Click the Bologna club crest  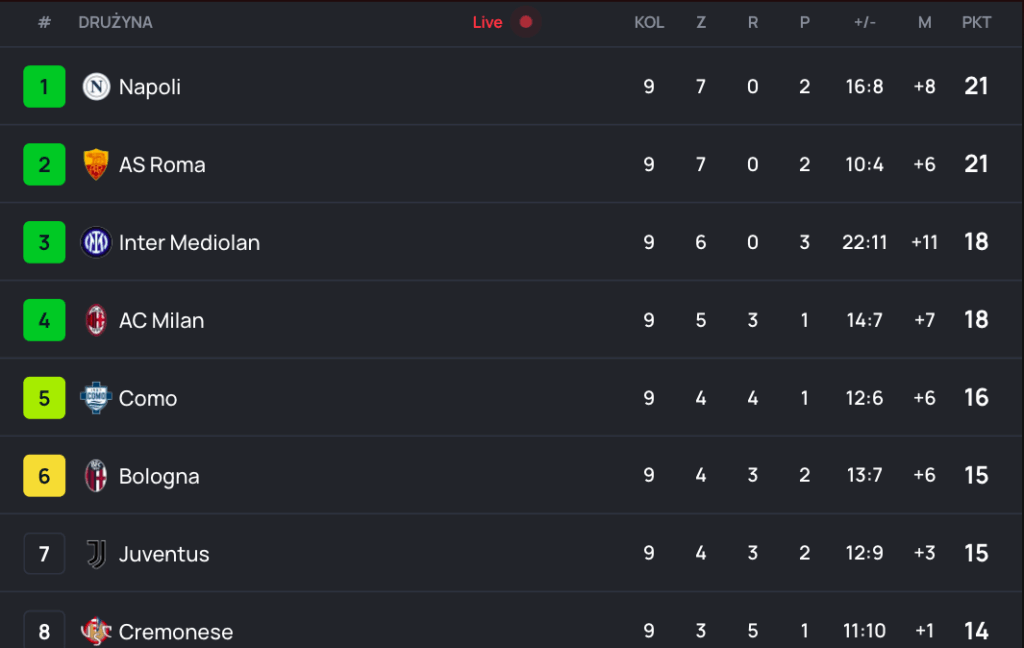coord(96,476)
